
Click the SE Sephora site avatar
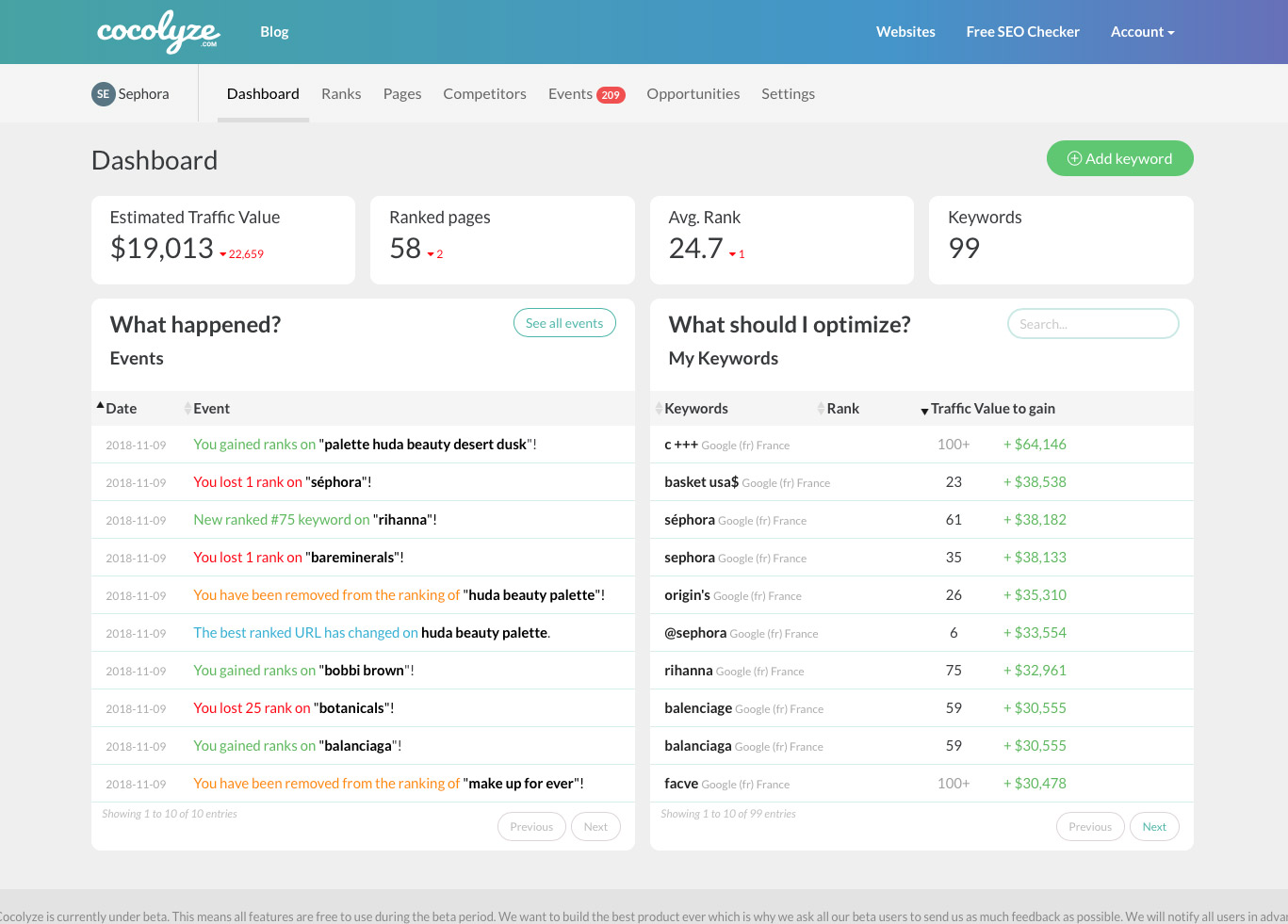tap(103, 94)
